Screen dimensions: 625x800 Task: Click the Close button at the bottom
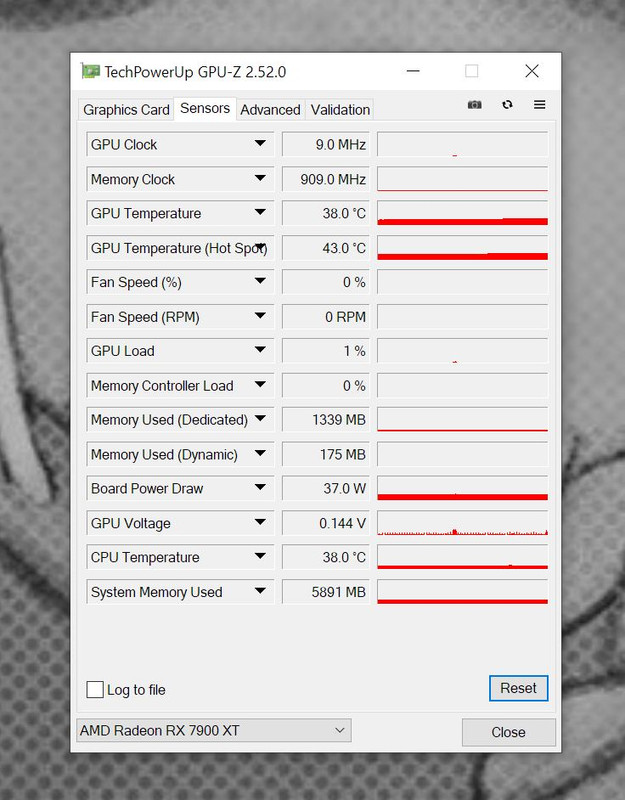(508, 732)
